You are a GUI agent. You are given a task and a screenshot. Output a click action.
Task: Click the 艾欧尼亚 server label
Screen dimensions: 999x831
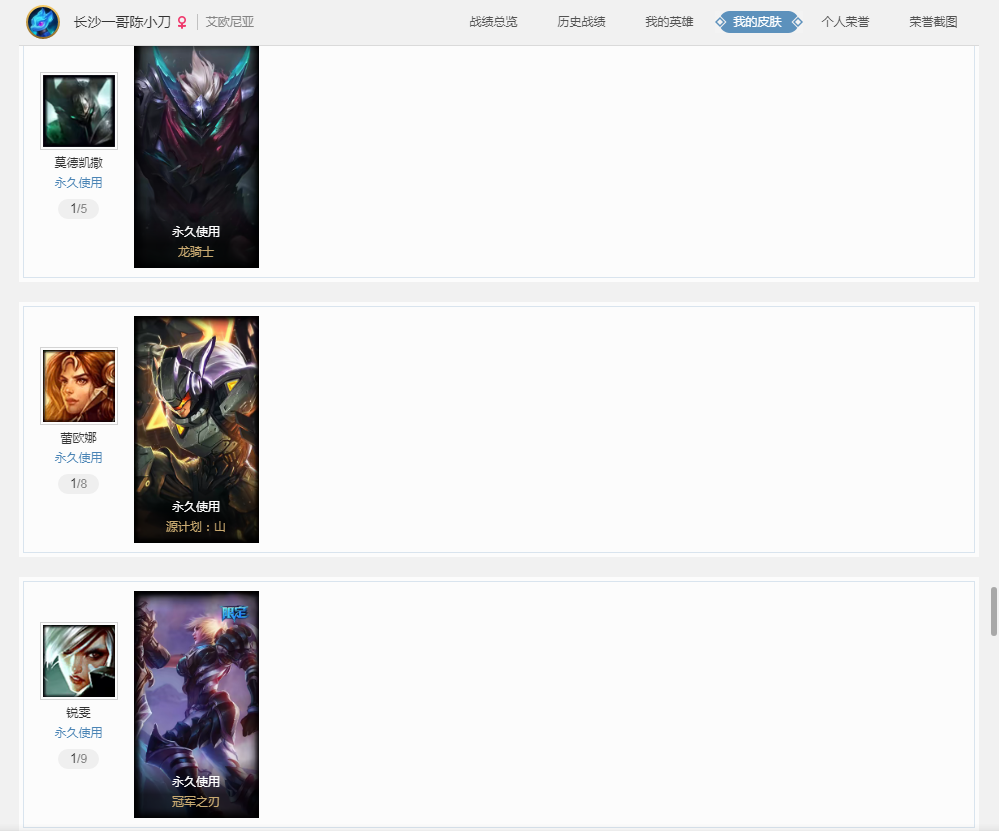(x=230, y=22)
